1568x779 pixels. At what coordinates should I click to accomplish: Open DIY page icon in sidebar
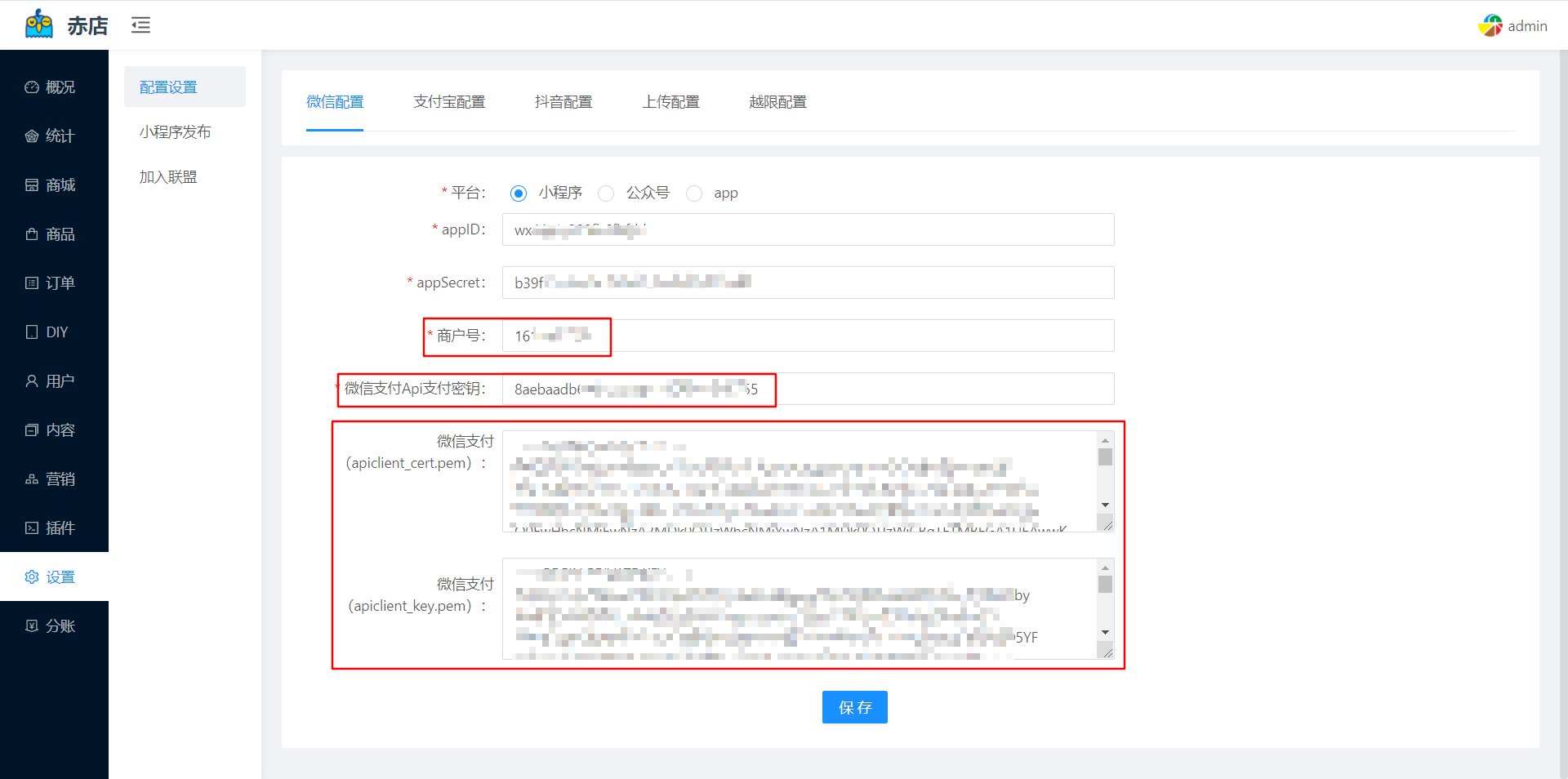[x=32, y=332]
